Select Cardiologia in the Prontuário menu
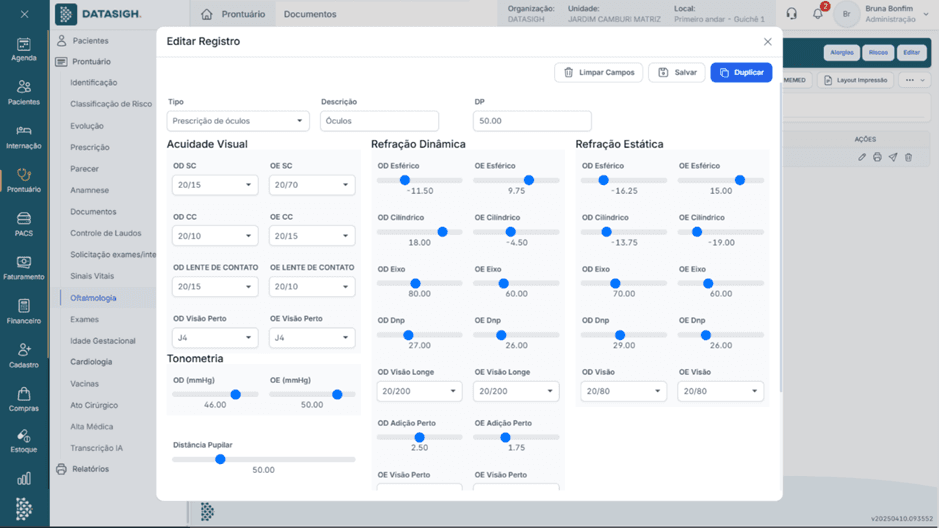The image size is (939, 528). point(91,362)
